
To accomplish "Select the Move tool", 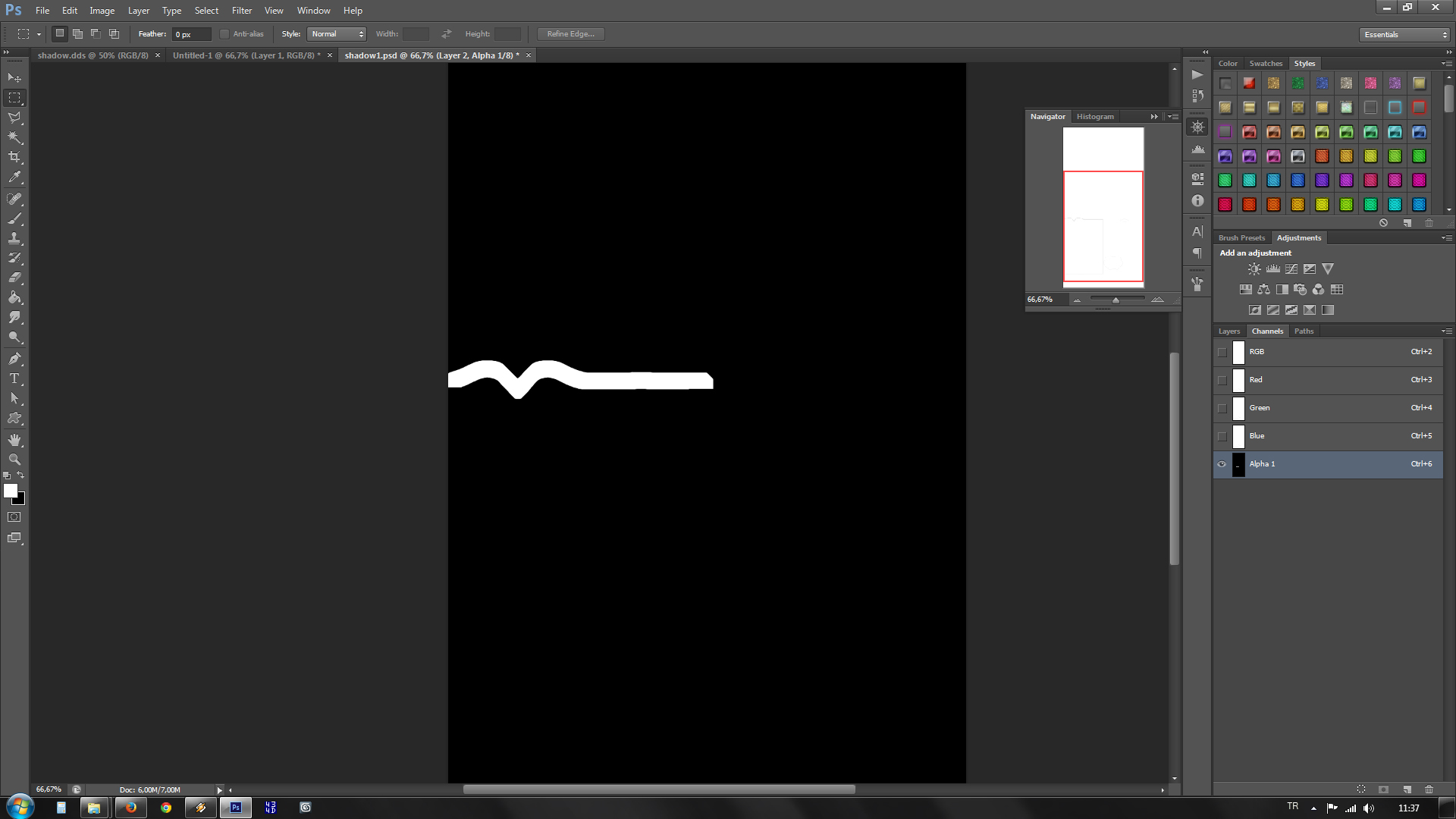I will [x=14, y=78].
